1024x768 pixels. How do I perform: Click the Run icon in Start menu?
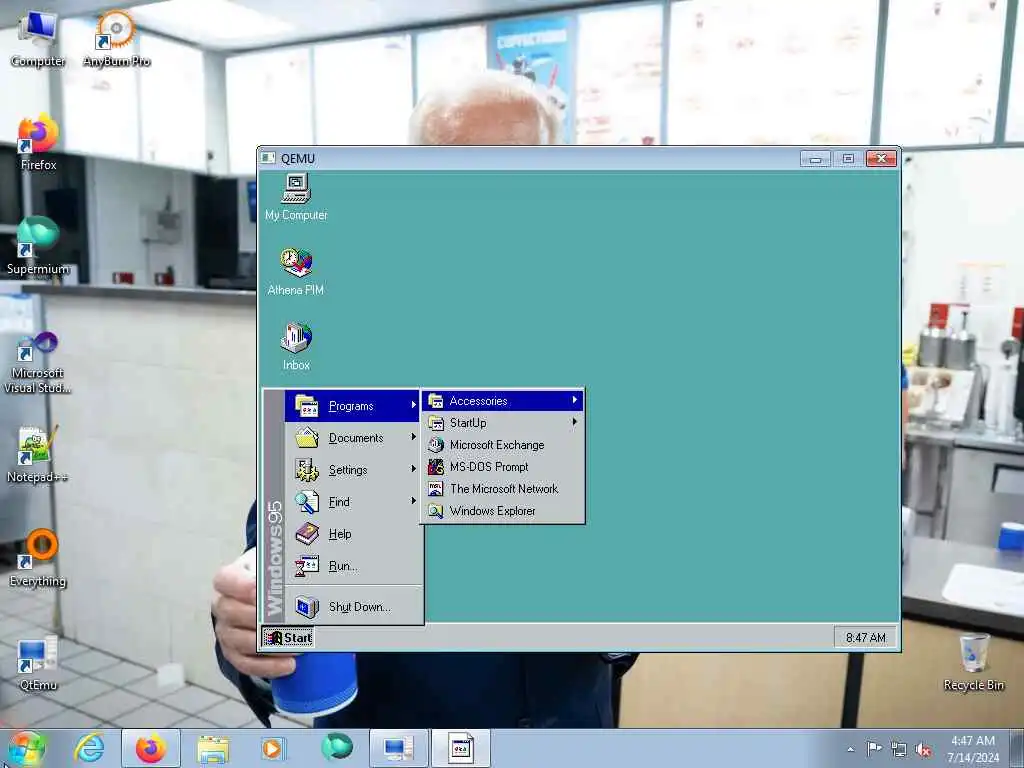click(306, 566)
